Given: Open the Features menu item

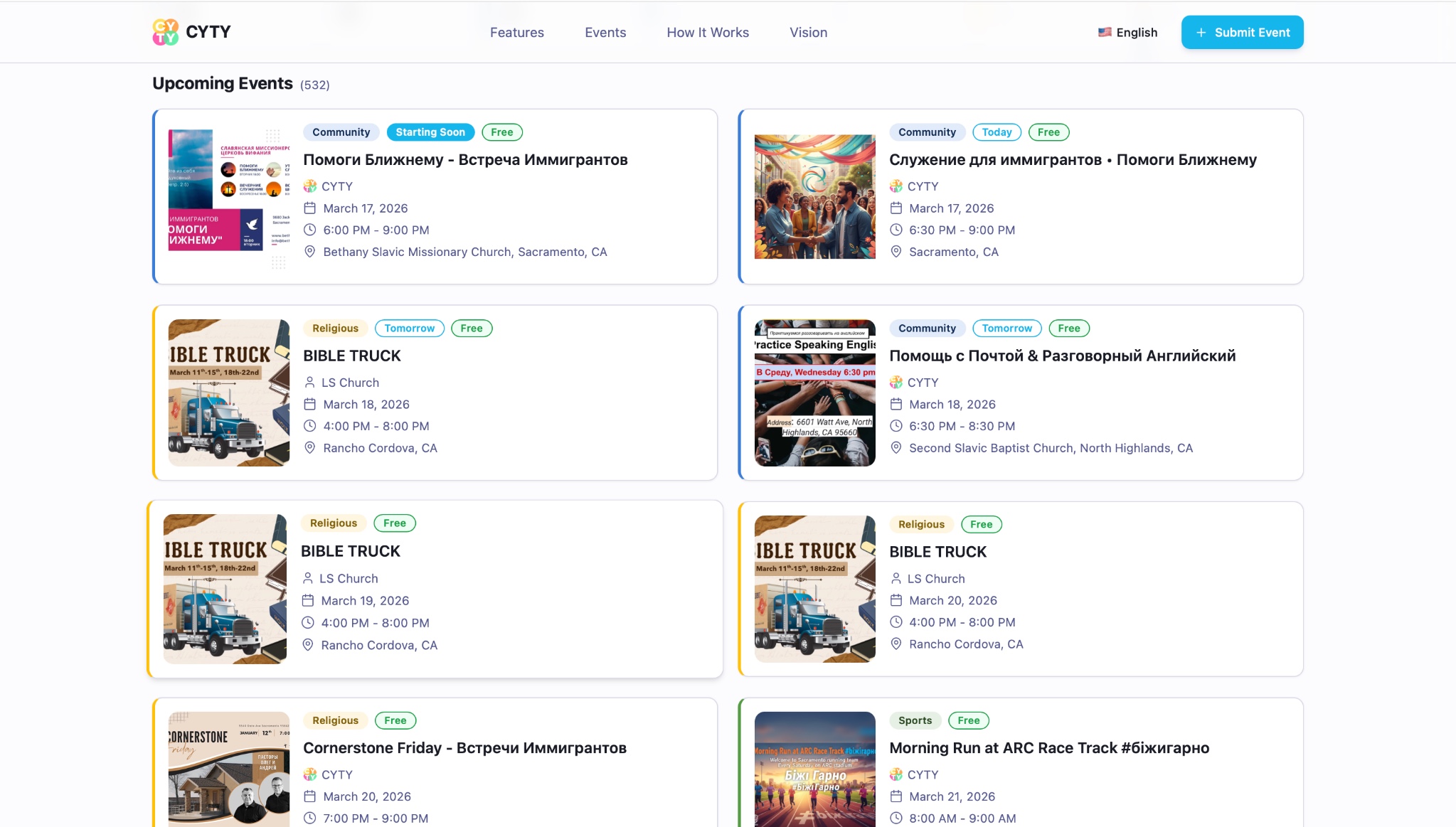Looking at the screenshot, I should pos(516,32).
